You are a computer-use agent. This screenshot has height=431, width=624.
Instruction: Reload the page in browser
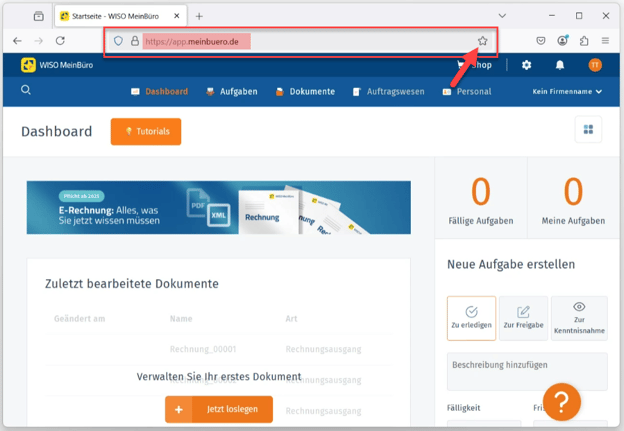click(60, 41)
